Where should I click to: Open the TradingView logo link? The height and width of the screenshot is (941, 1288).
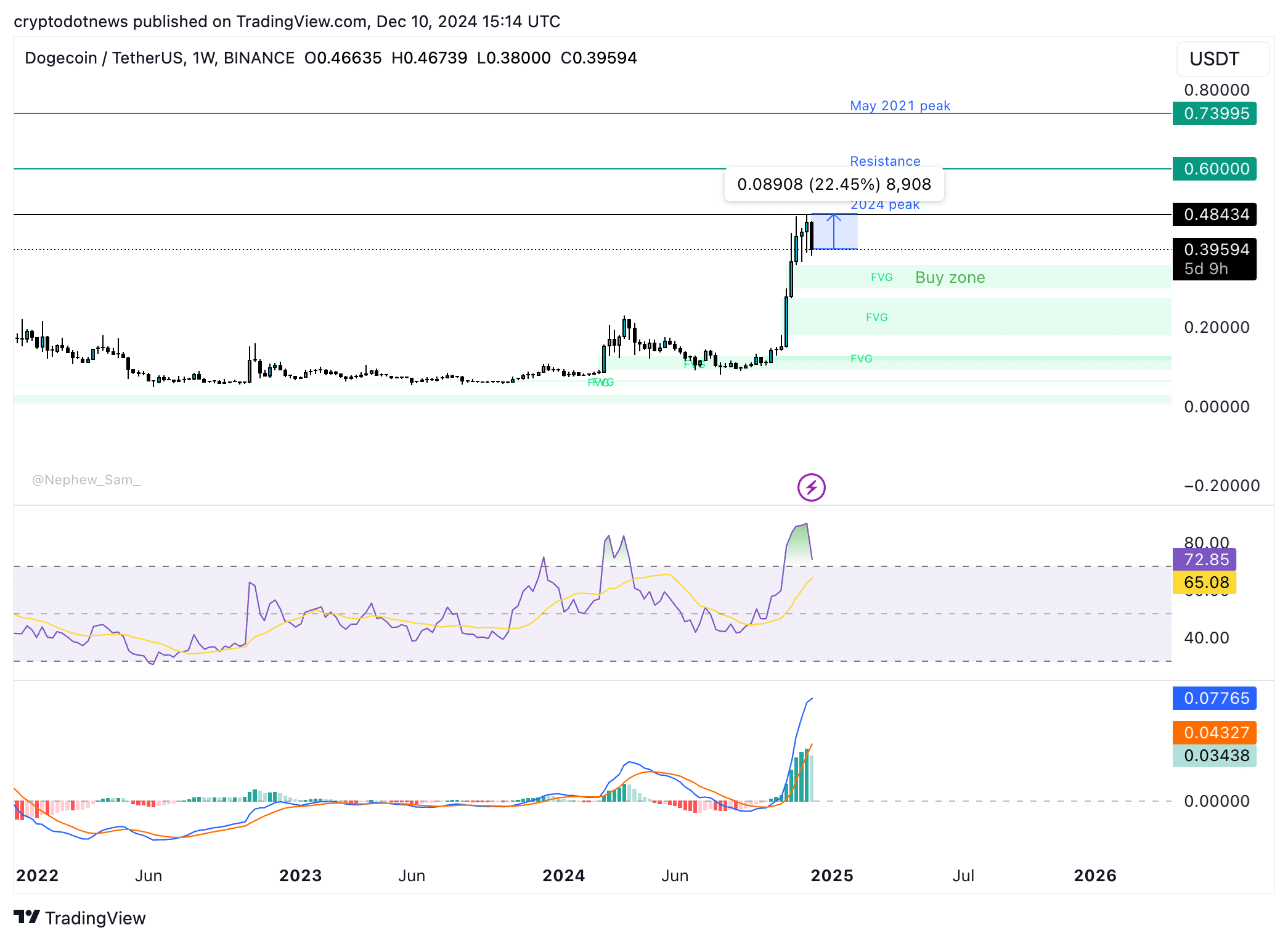pyautogui.click(x=79, y=918)
